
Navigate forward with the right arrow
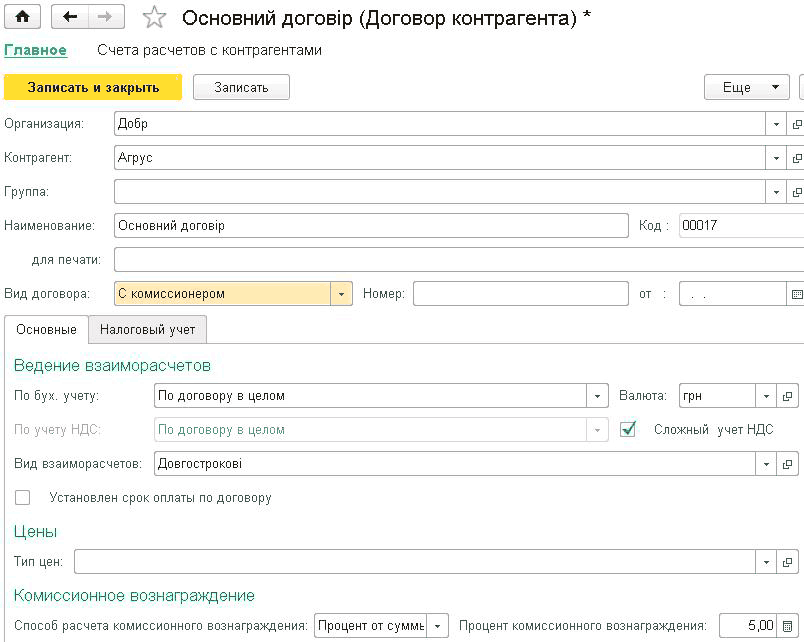click(106, 16)
